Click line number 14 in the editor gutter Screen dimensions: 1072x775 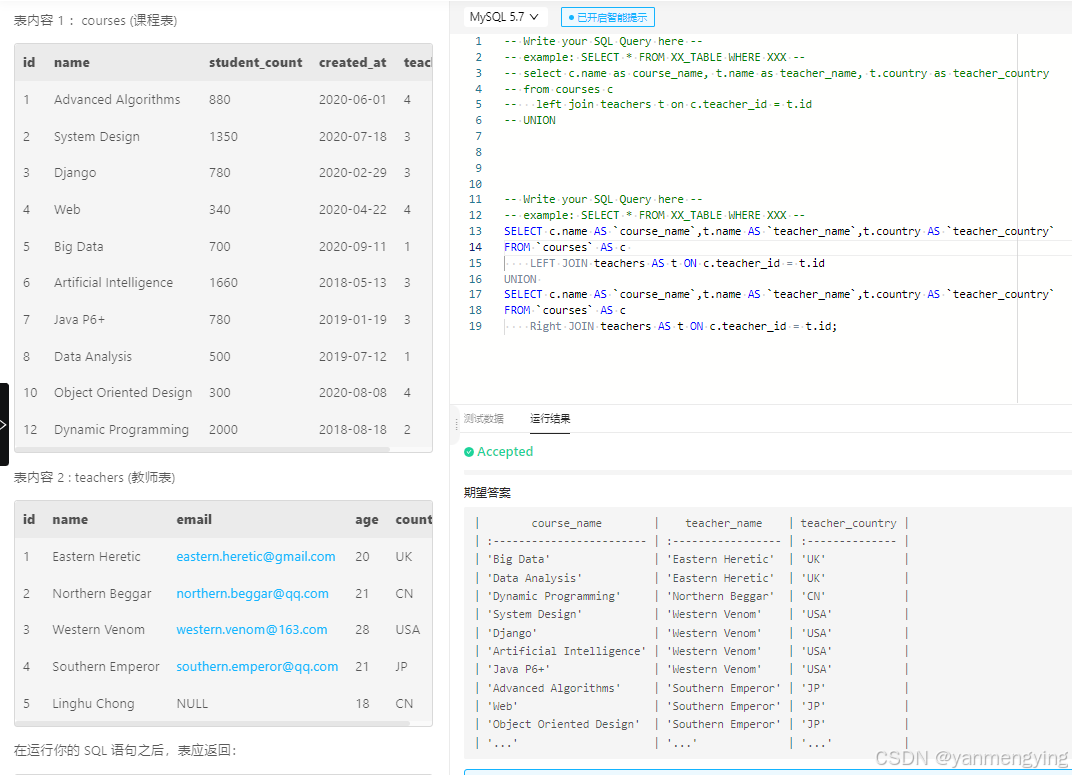click(475, 247)
